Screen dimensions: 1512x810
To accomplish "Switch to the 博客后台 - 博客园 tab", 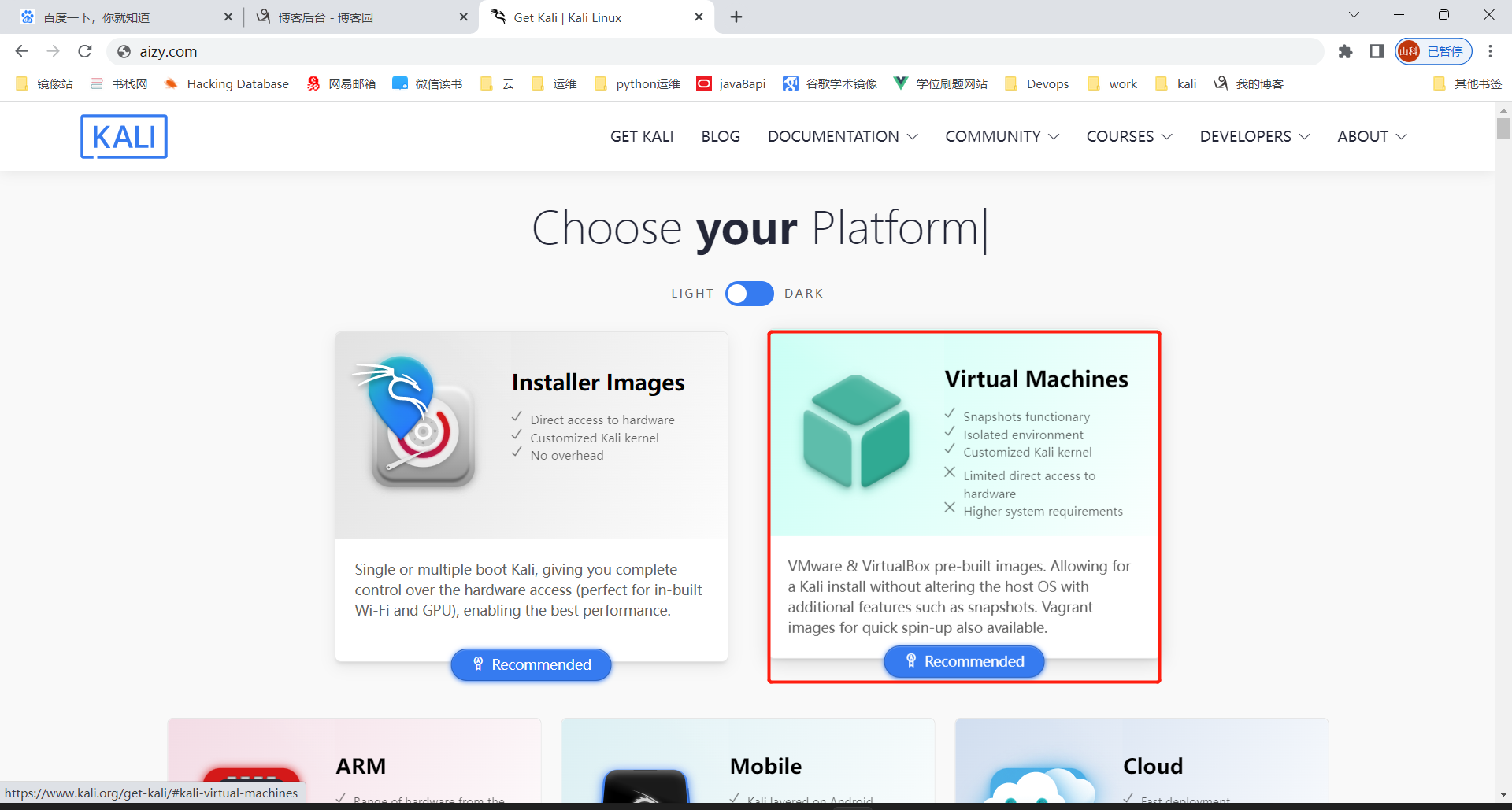I will click(x=360, y=17).
